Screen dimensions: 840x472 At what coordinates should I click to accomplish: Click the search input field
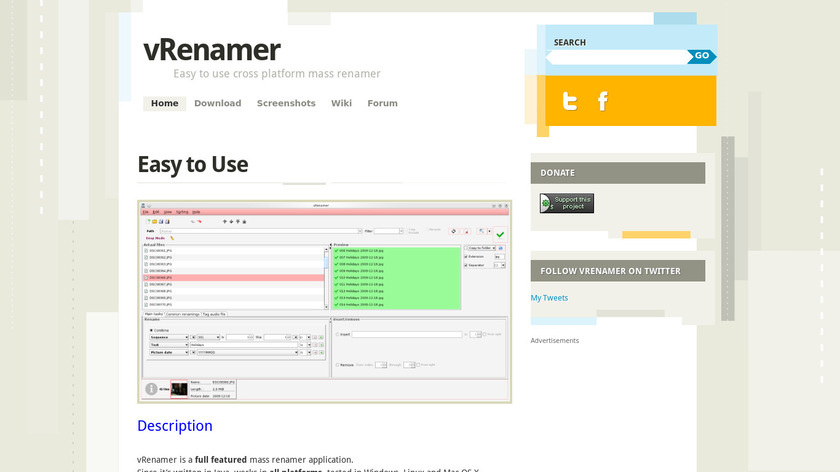click(x=619, y=57)
